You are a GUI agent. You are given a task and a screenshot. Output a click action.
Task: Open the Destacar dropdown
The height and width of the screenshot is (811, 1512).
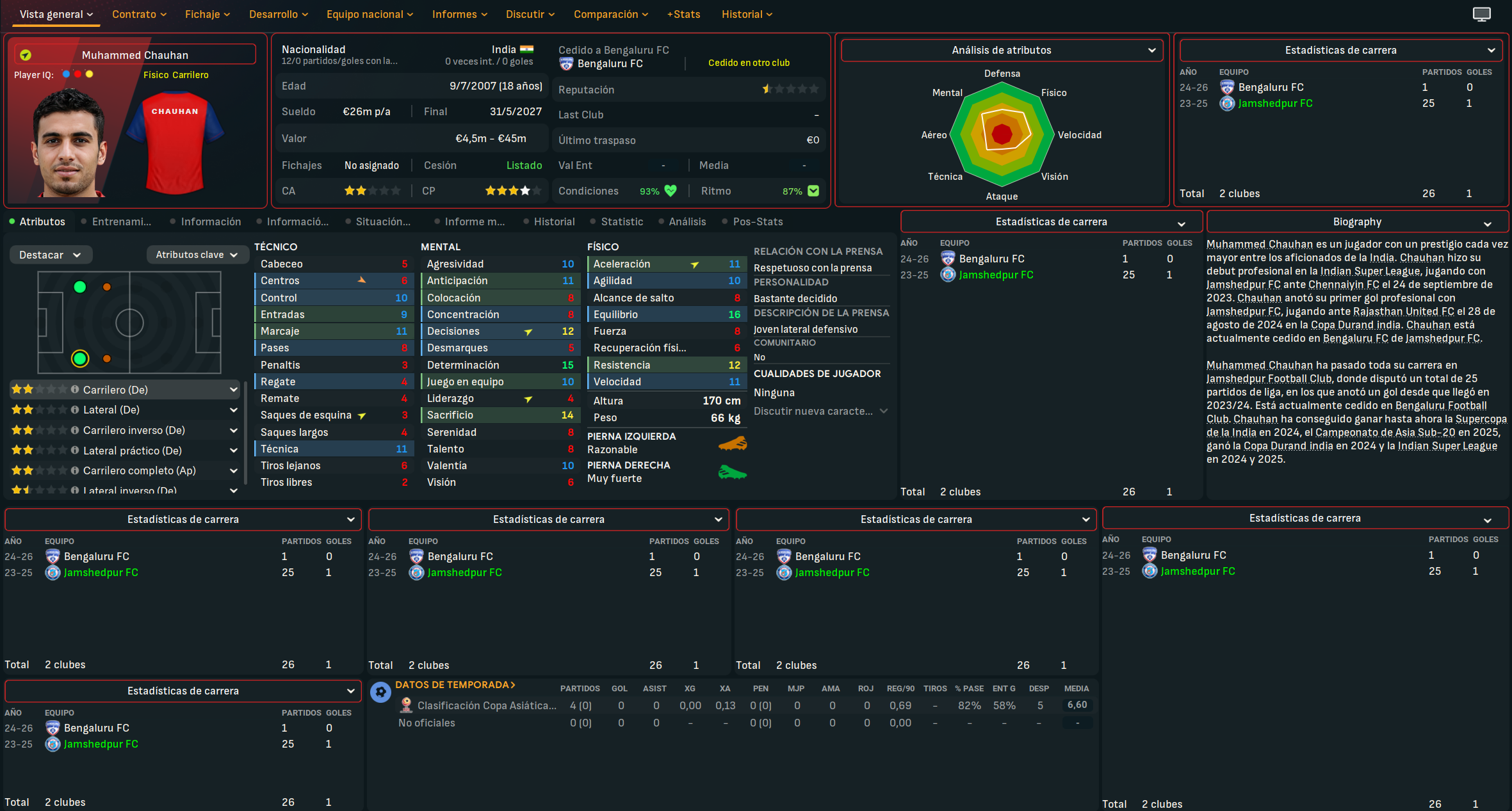coord(51,255)
